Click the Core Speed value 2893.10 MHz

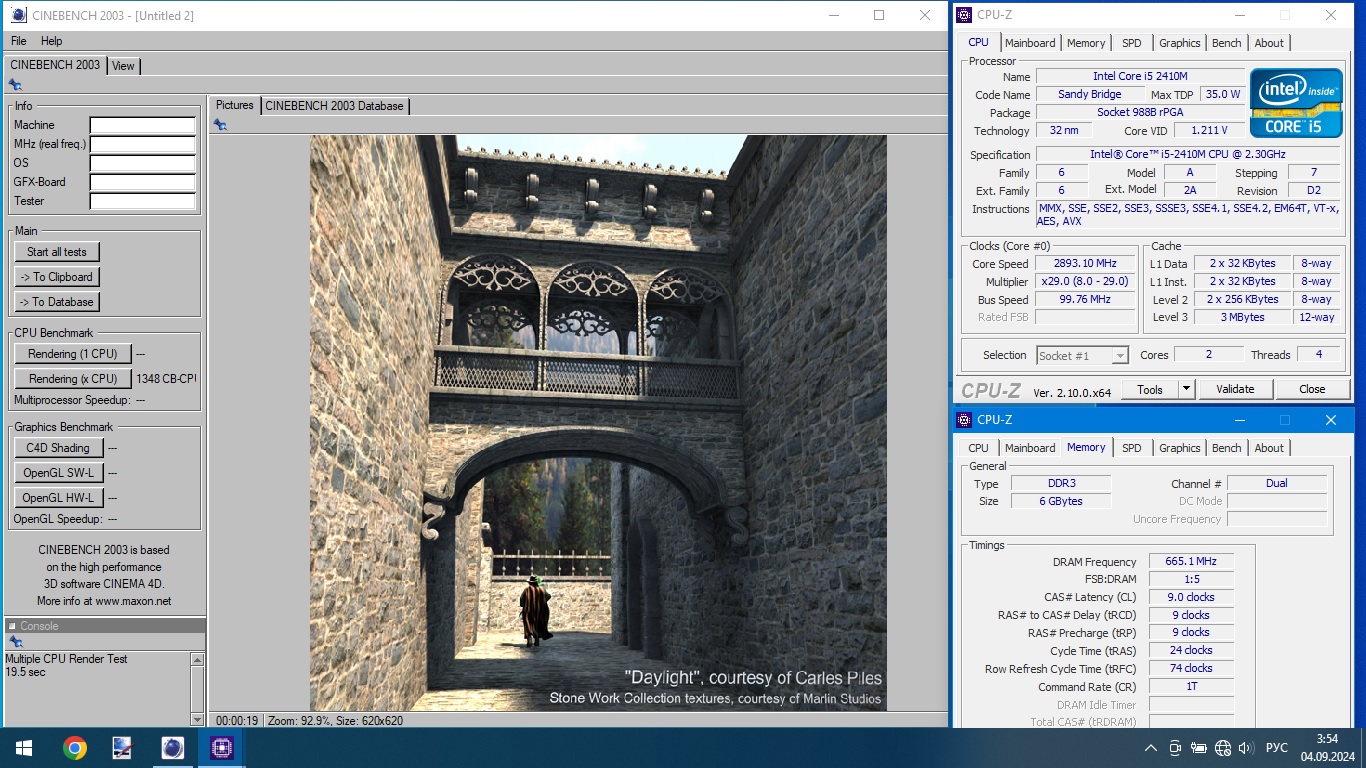pyautogui.click(x=1085, y=264)
